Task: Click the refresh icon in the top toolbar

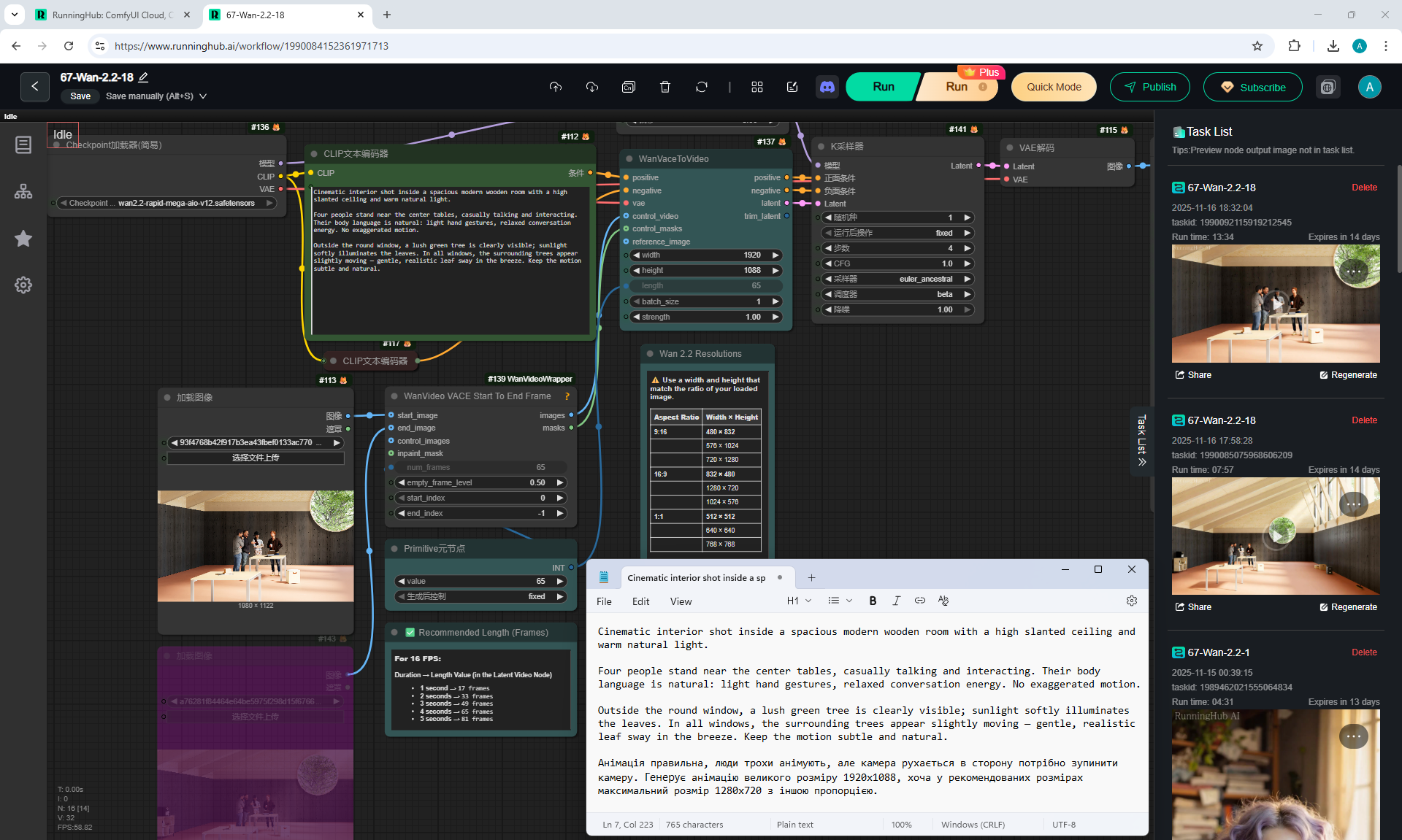Action: pyautogui.click(x=701, y=87)
